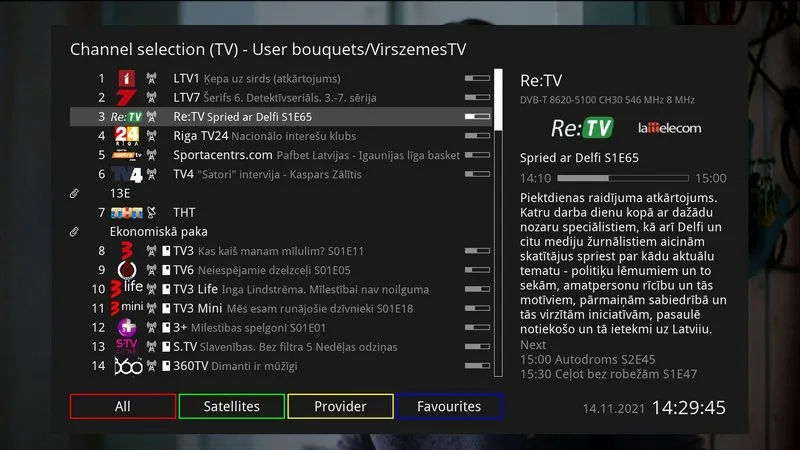
Task: Click the DVB-T 8620-5100 transponder info
Action: [x=607, y=100]
